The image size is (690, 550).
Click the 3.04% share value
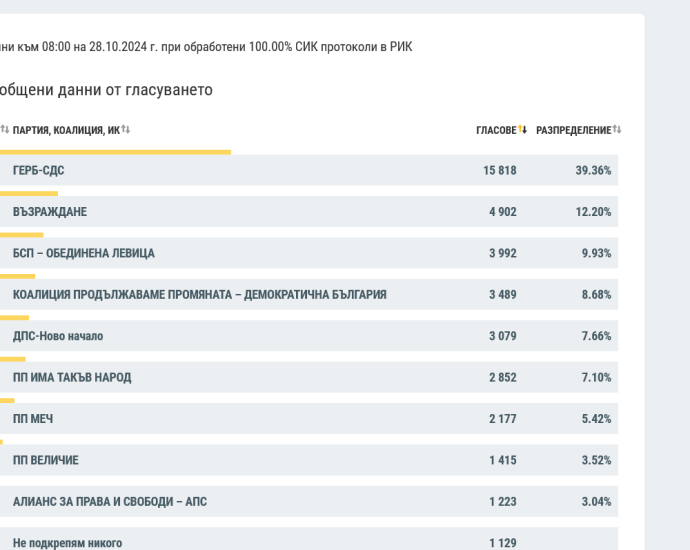click(x=596, y=501)
